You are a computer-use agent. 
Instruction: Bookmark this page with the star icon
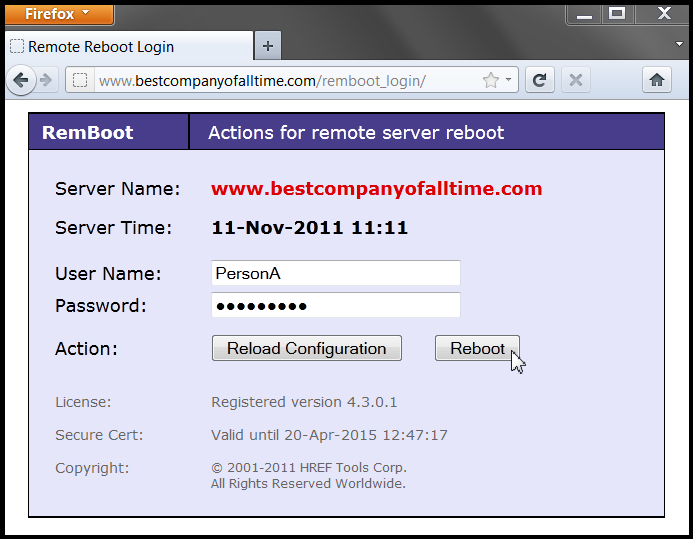[490, 81]
